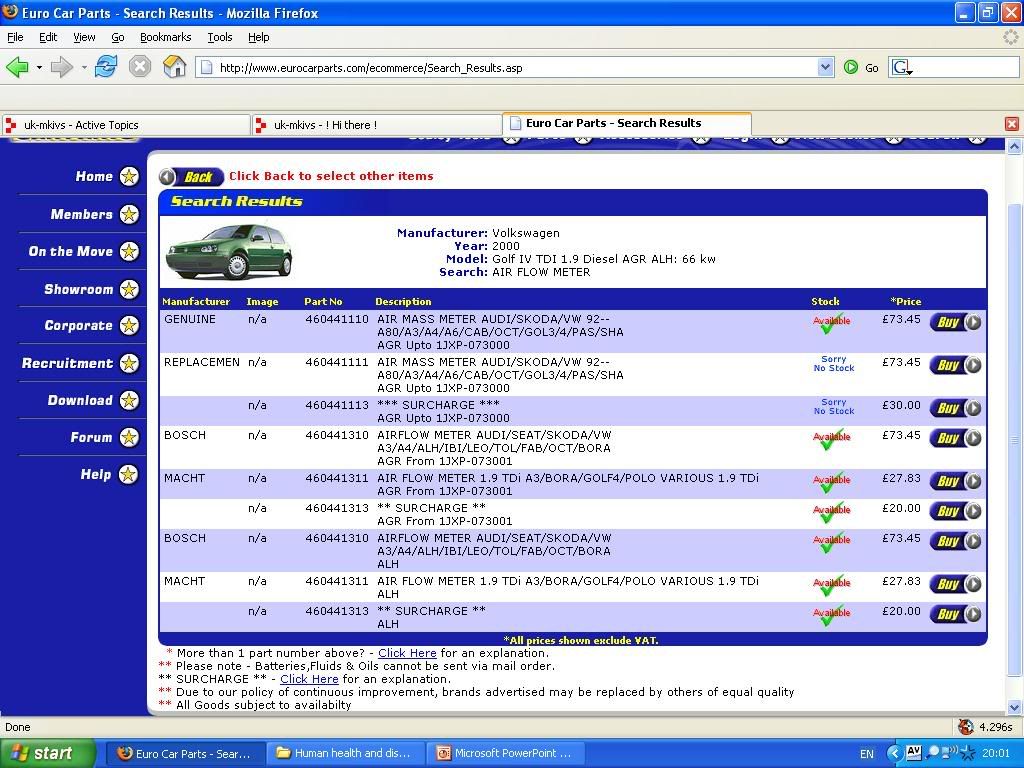Click the page scrollbar up arrow
This screenshot has width=1024, height=768.
click(1014, 147)
